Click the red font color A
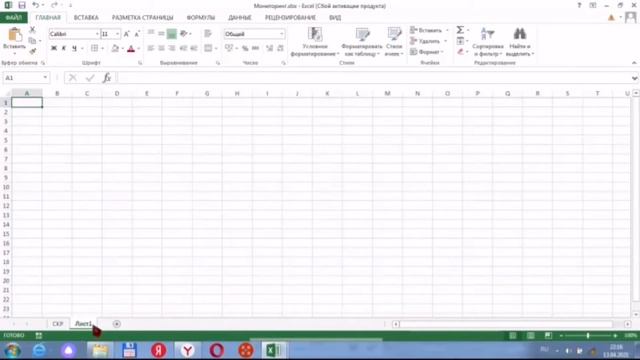The height and width of the screenshot is (360, 640). coord(131,49)
